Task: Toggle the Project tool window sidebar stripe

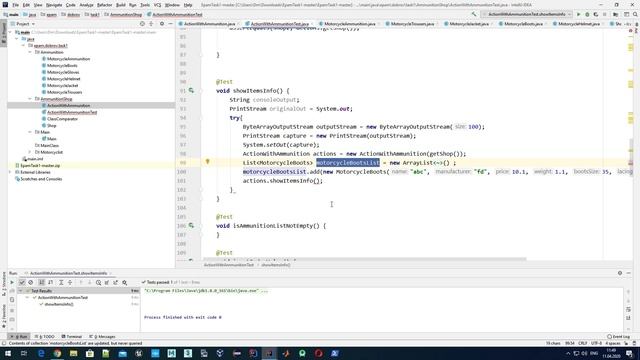Action: [4, 33]
